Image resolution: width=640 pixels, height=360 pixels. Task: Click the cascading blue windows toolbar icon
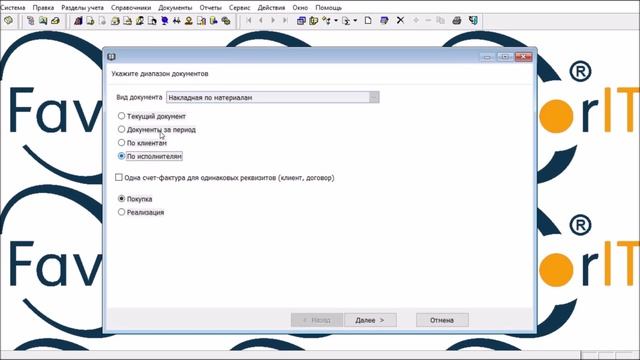pyautogui.click(x=301, y=20)
